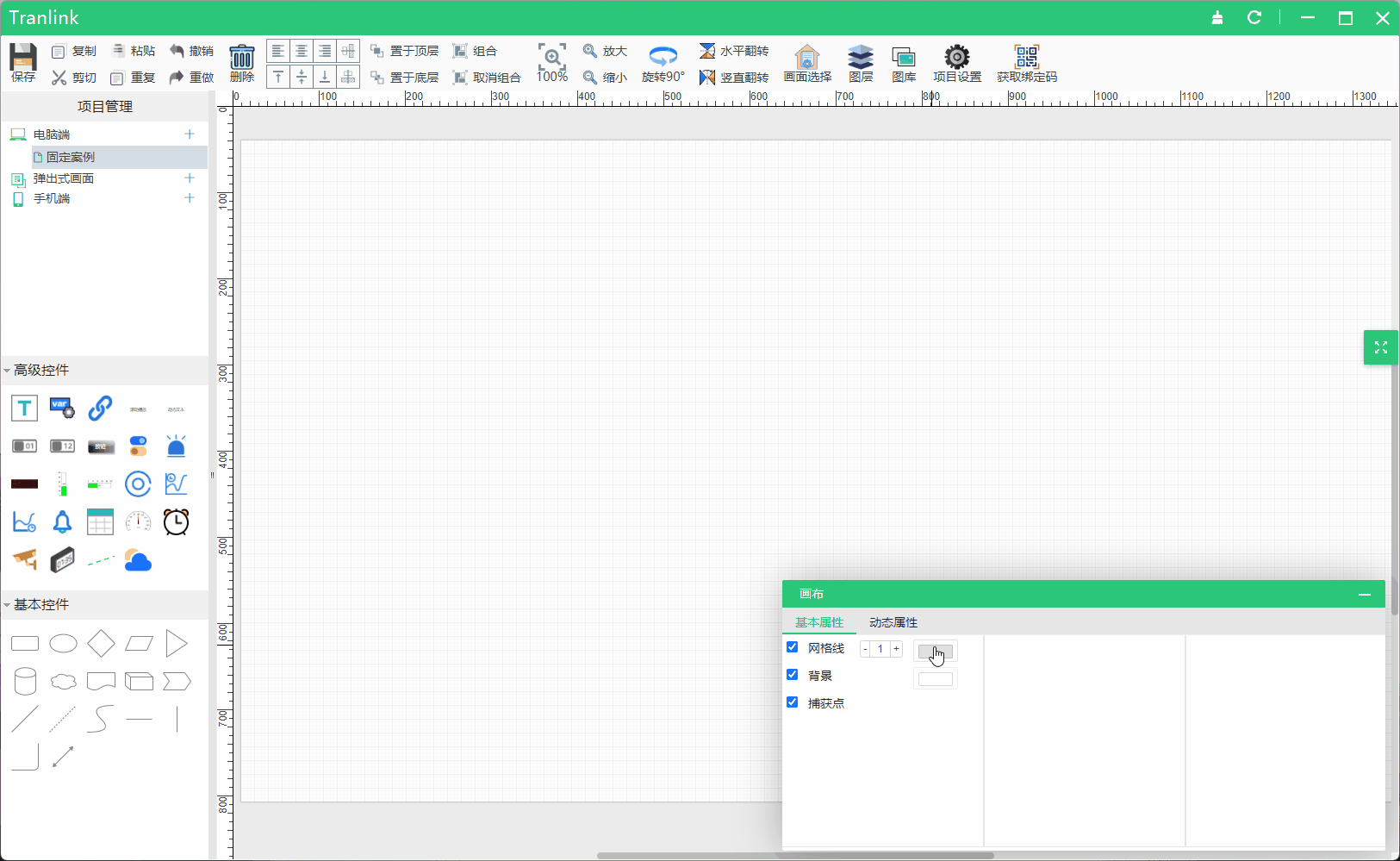The width and height of the screenshot is (1400, 861).
Task: Rotate selection with 旋转90° icon
Action: (x=663, y=57)
